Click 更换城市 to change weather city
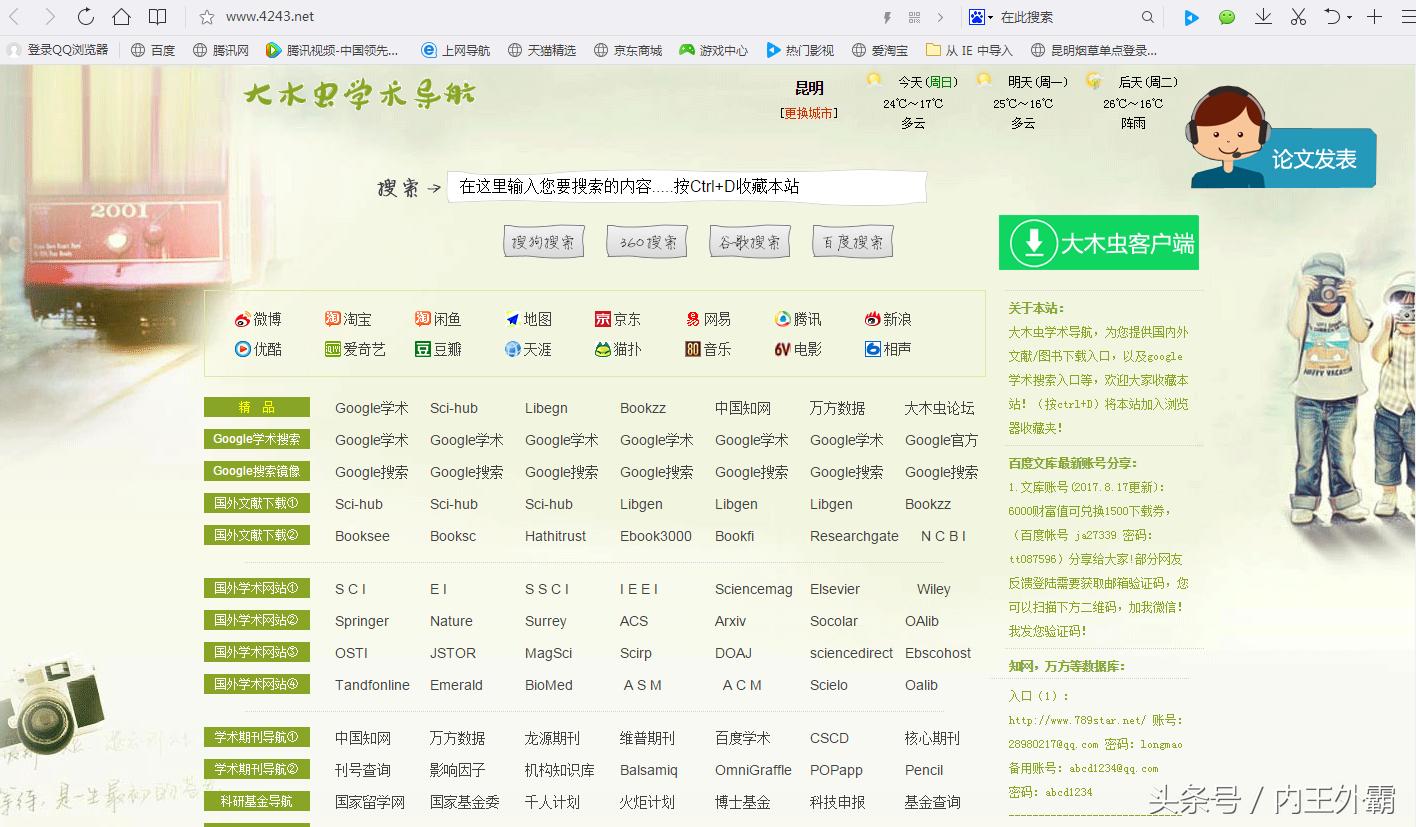1416x827 pixels. coord(810,112)
